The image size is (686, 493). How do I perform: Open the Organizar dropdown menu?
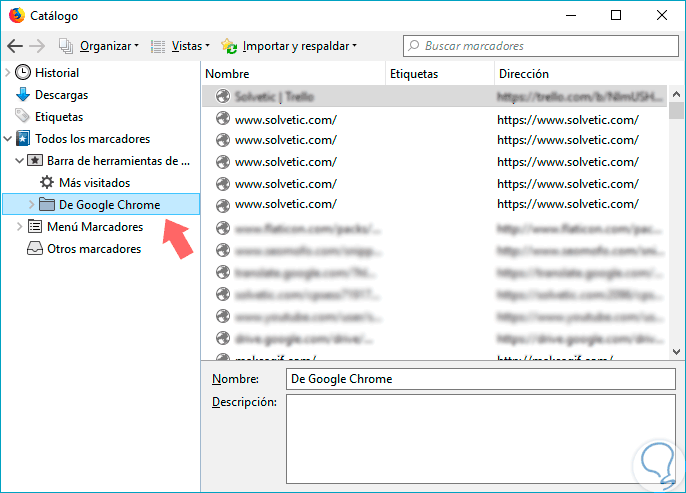tap(109, 46)
